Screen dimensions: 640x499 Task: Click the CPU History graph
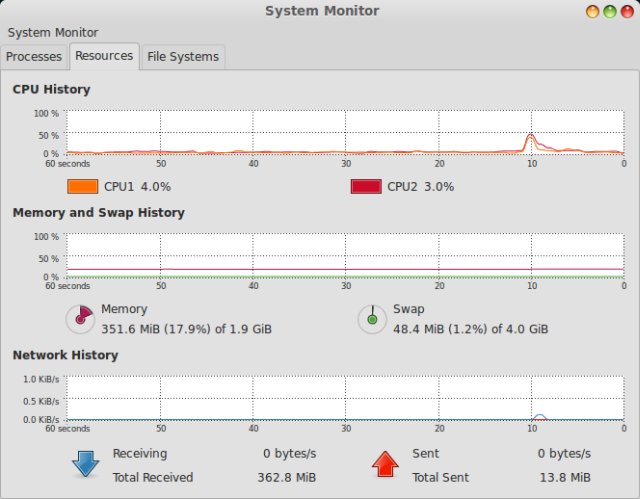pos(345,133)
